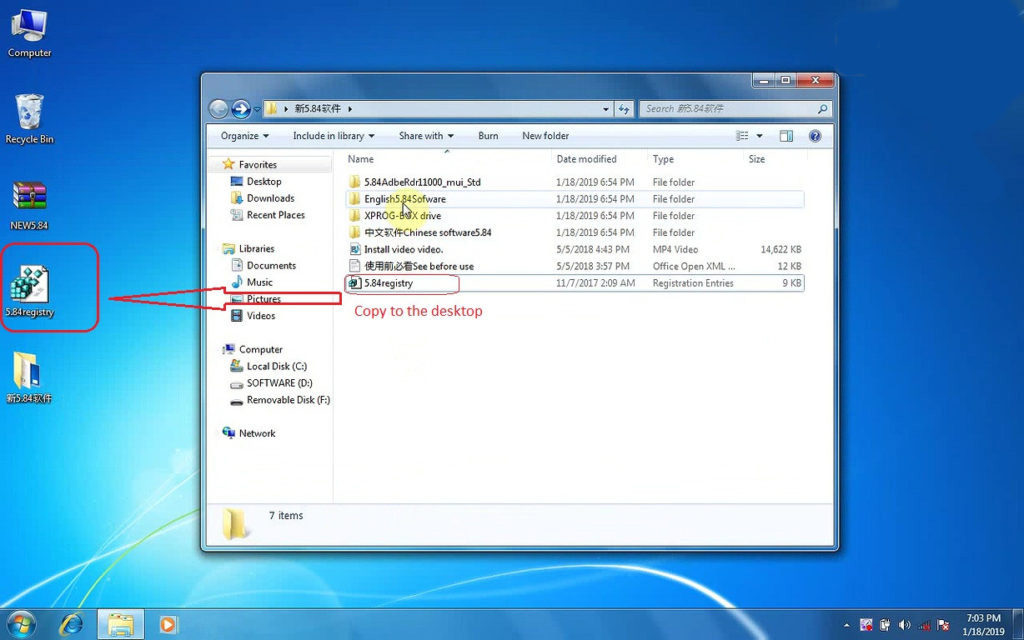The width and height of the screenshot is (1024, 640).
Task: Click the Registration Entries type cell
Action: 693,283
